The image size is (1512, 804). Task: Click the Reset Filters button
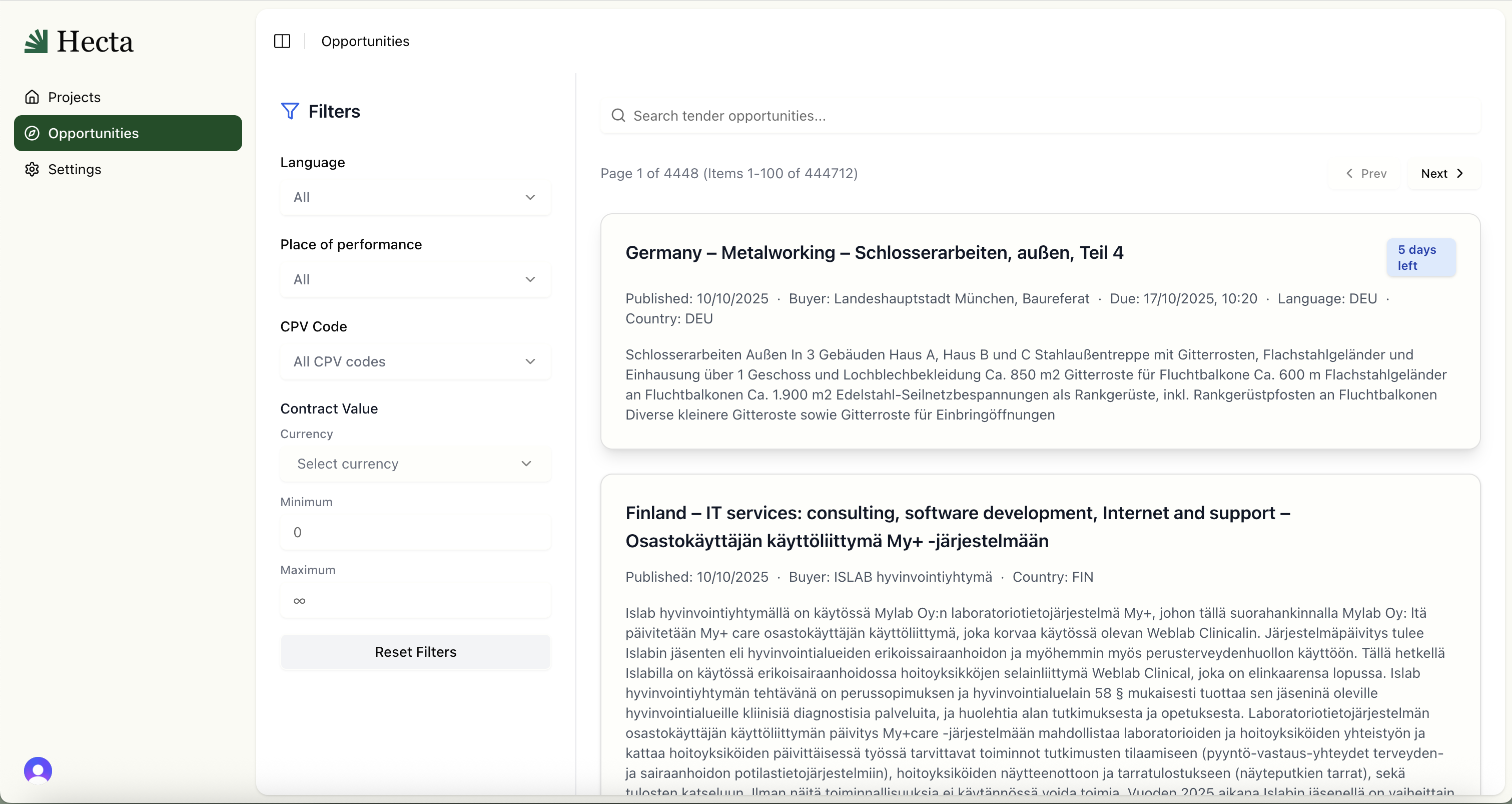pos(415,652)
